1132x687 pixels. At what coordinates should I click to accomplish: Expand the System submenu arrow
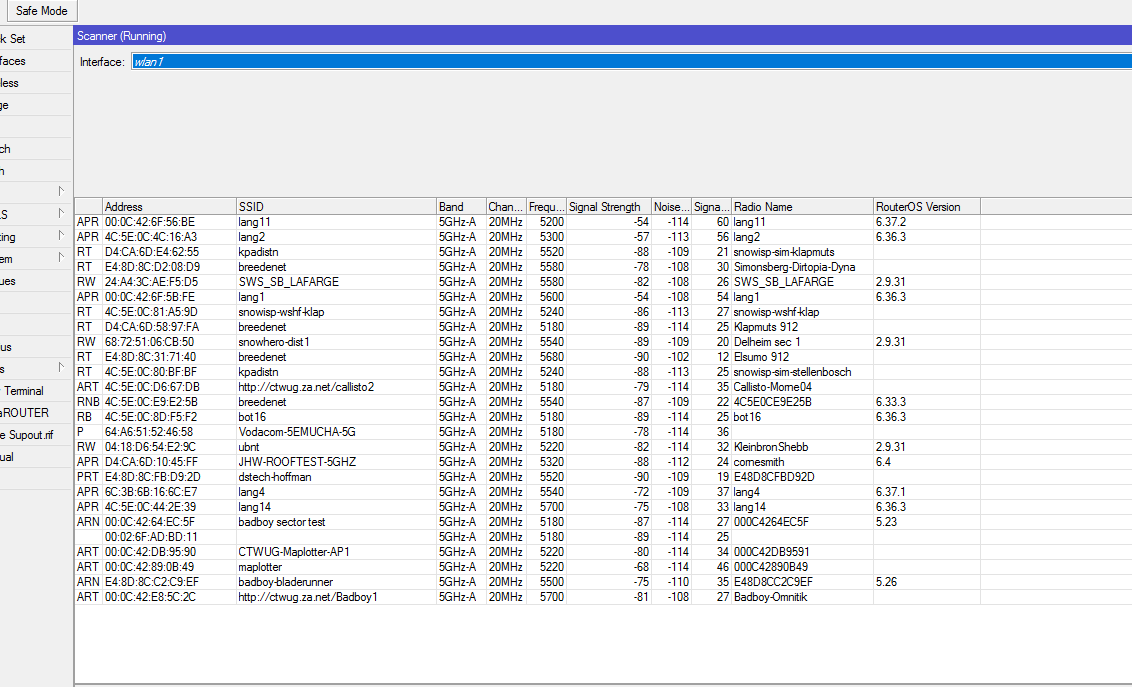[60, 259]
